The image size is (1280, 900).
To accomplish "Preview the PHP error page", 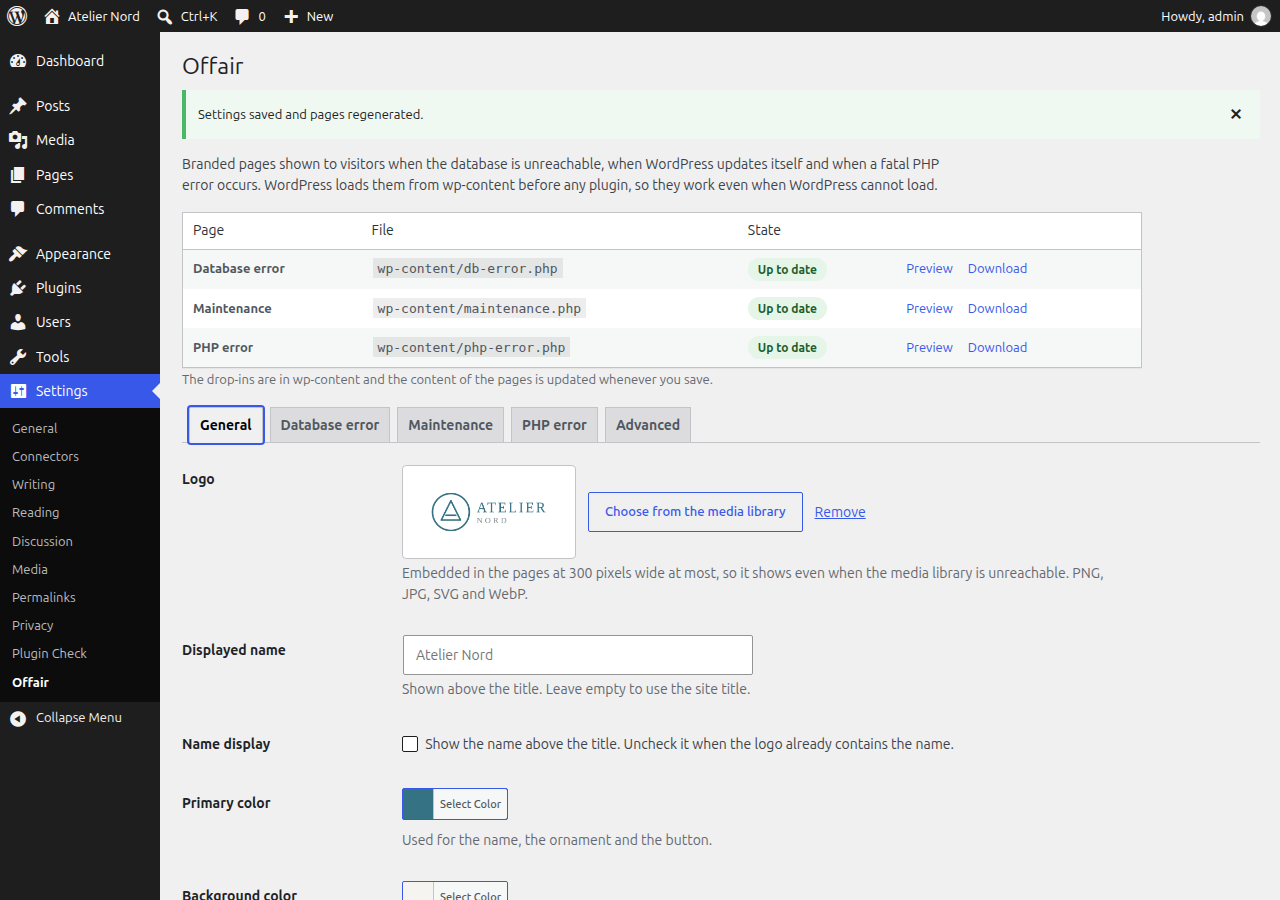I will 929,348.
